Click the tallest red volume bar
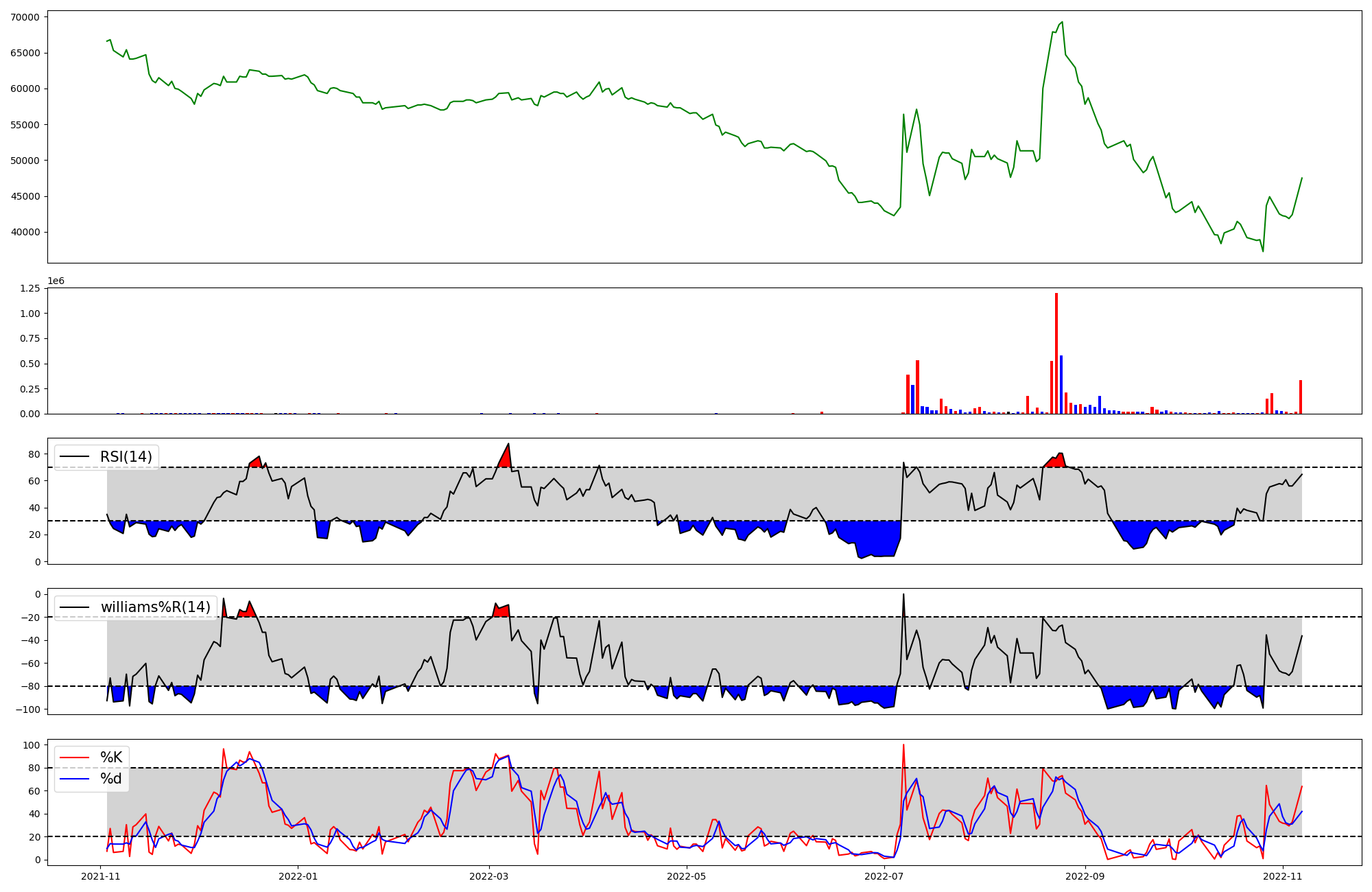The image size is (1372, 892). click(1056, 353)
